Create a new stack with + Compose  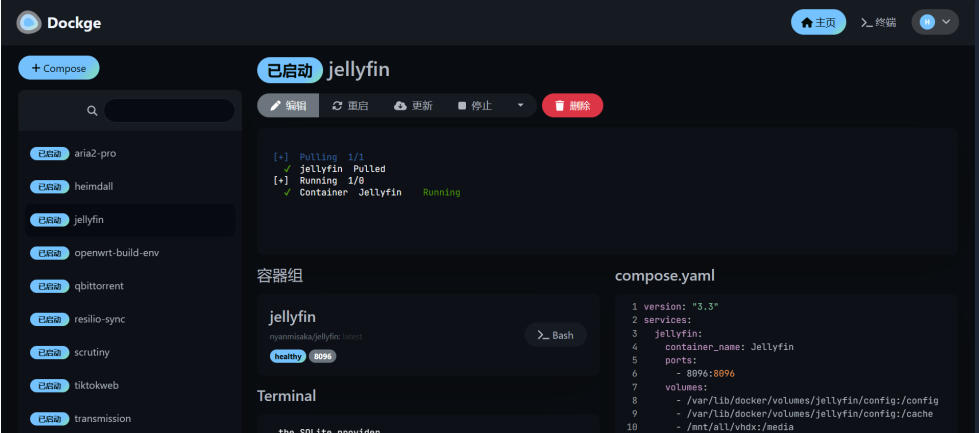pyautogui.click(x=59, y=68)
